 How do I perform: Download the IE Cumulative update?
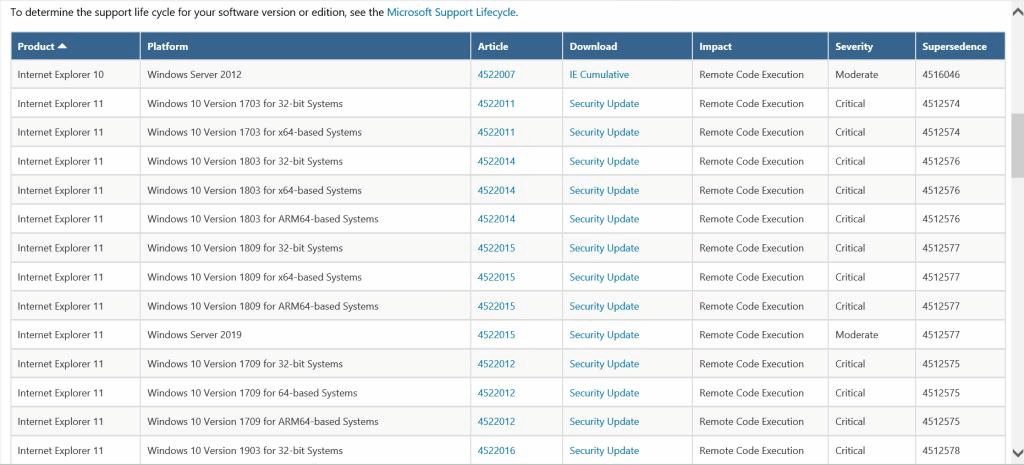coord(599,75)
